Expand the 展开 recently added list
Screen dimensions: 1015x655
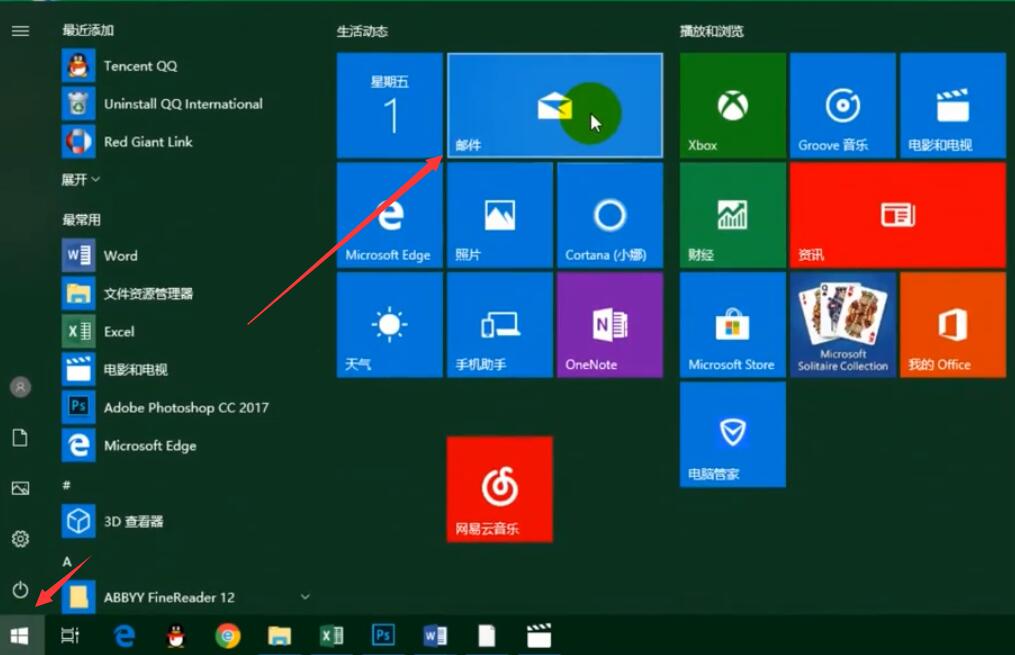(81, 180)
